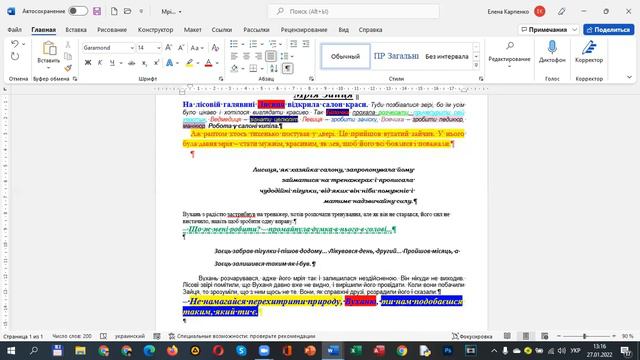640x360 pixels.
Task: Open the Рецензирование tab
Action: click(x=304, y=30)
